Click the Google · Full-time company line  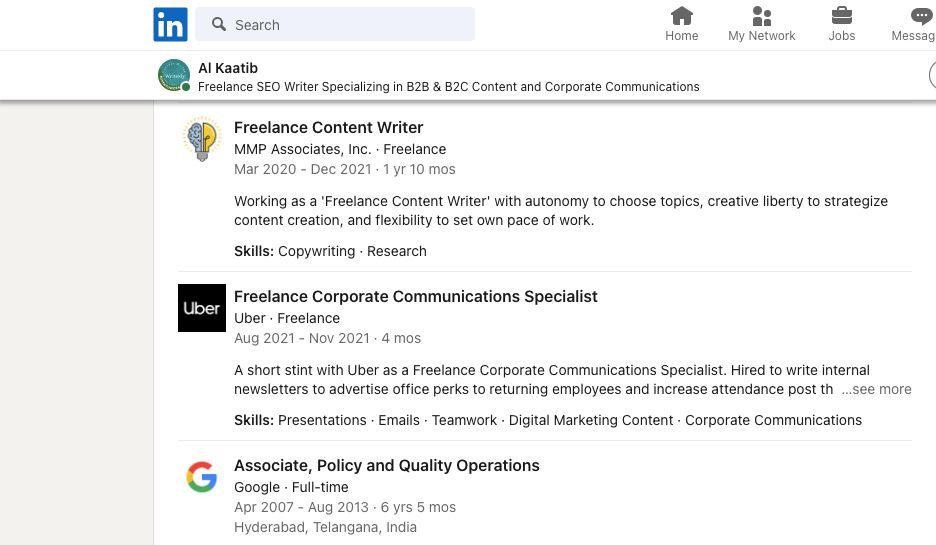pos(291,487)
